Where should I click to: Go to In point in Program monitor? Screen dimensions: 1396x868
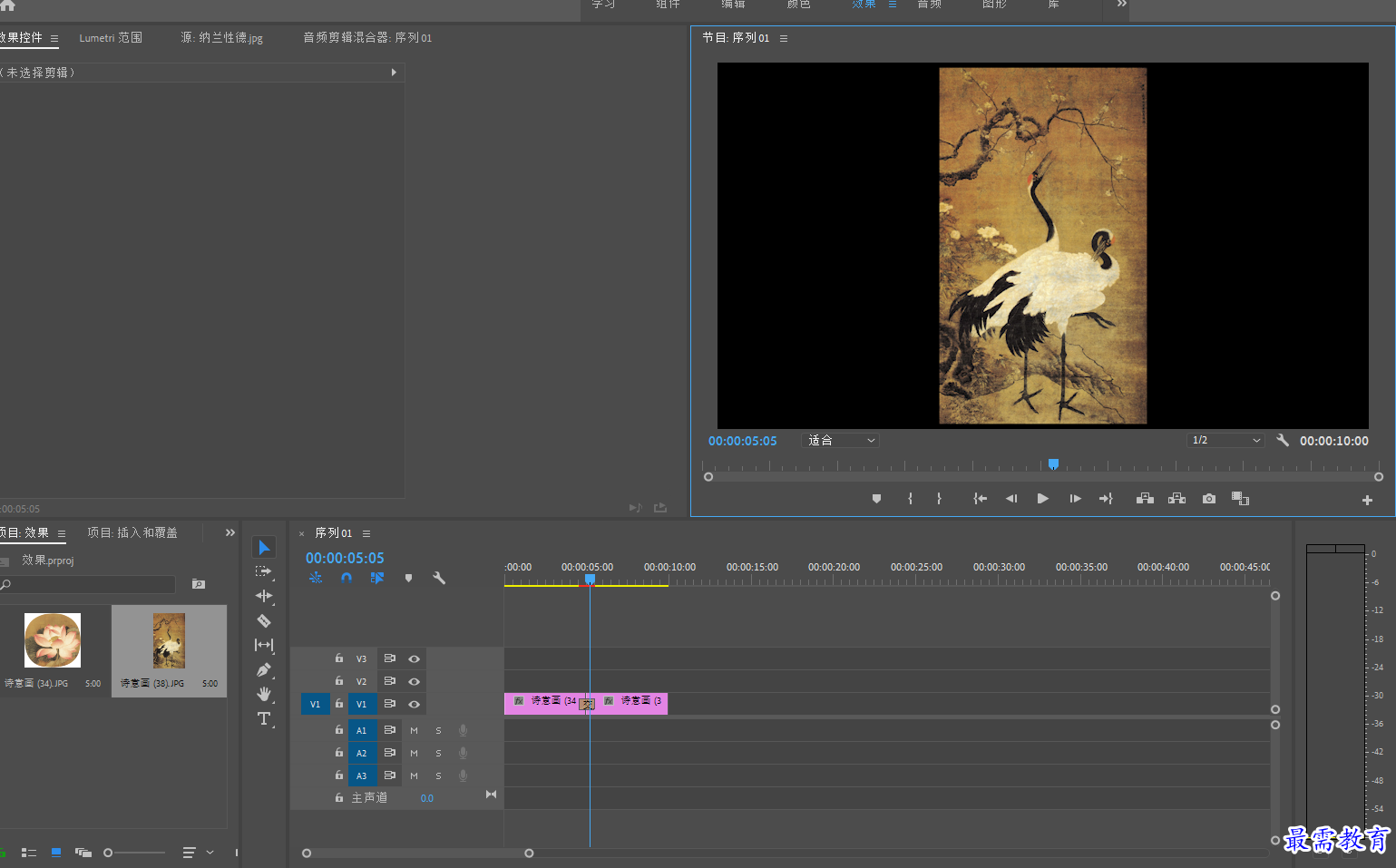[980, 499]
